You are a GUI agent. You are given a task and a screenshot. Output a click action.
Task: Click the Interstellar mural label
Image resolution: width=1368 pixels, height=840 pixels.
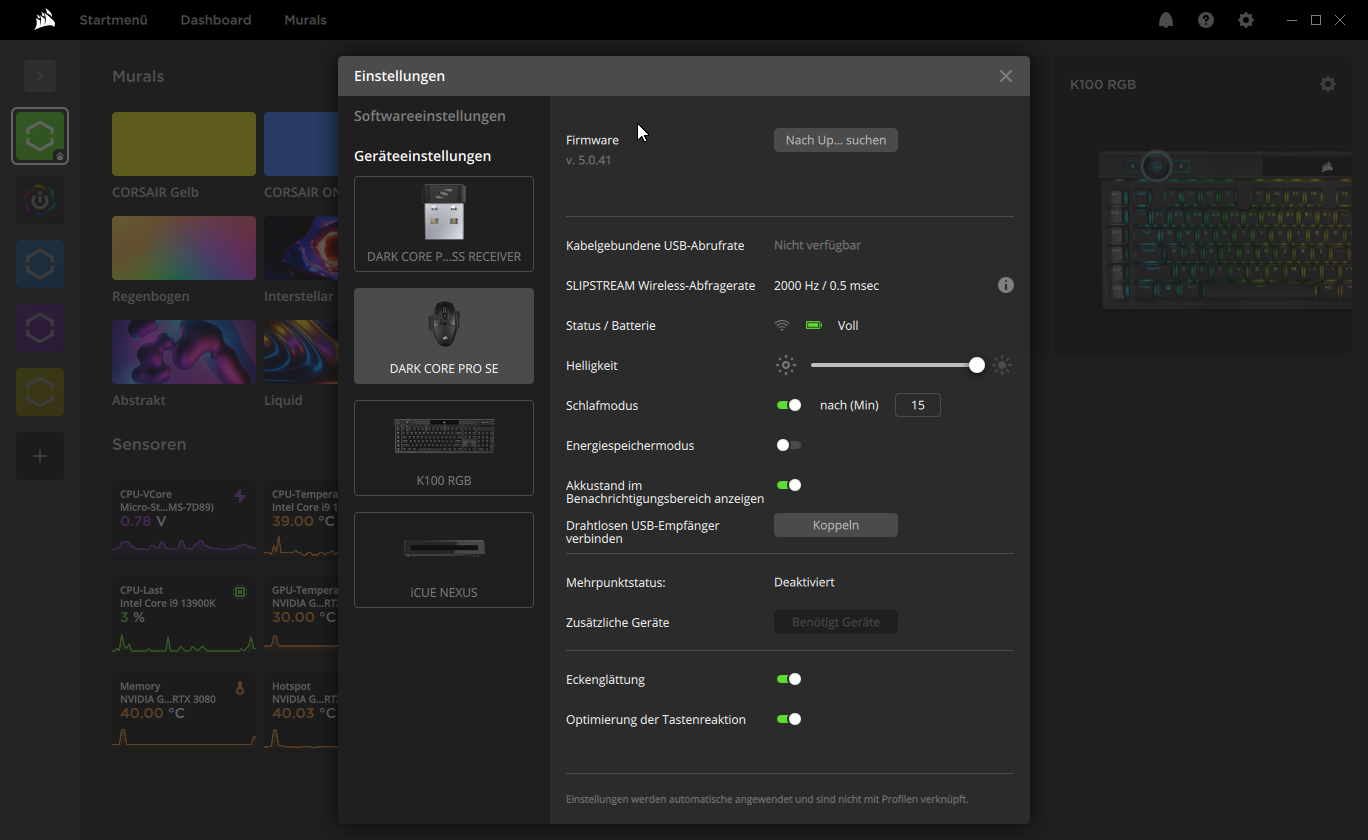pos(299,296)
